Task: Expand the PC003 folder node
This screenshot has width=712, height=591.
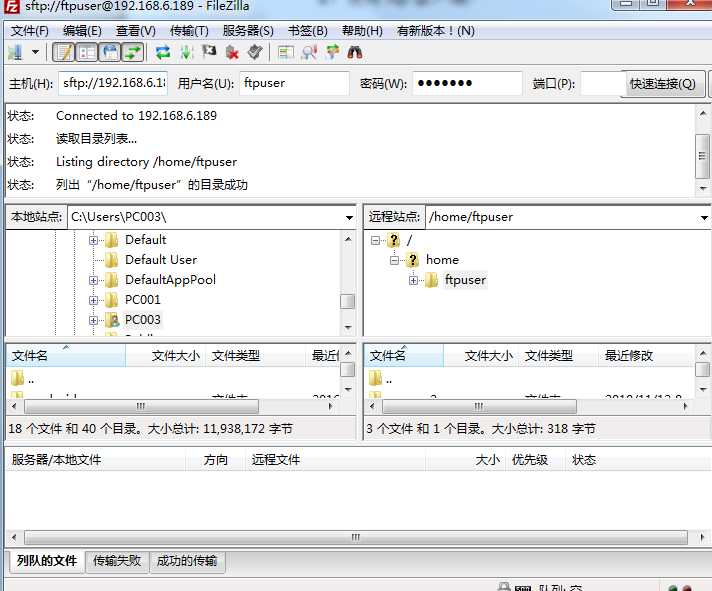Action: [x=93, y=320]
